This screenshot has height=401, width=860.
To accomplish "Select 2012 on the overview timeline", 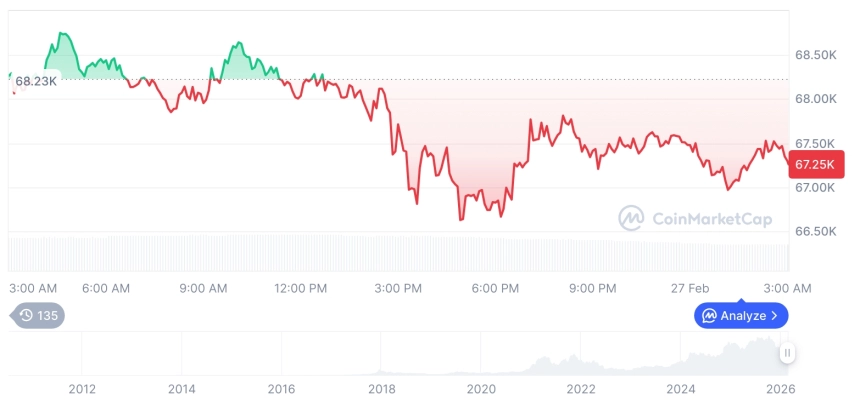I will coord(82,388).
